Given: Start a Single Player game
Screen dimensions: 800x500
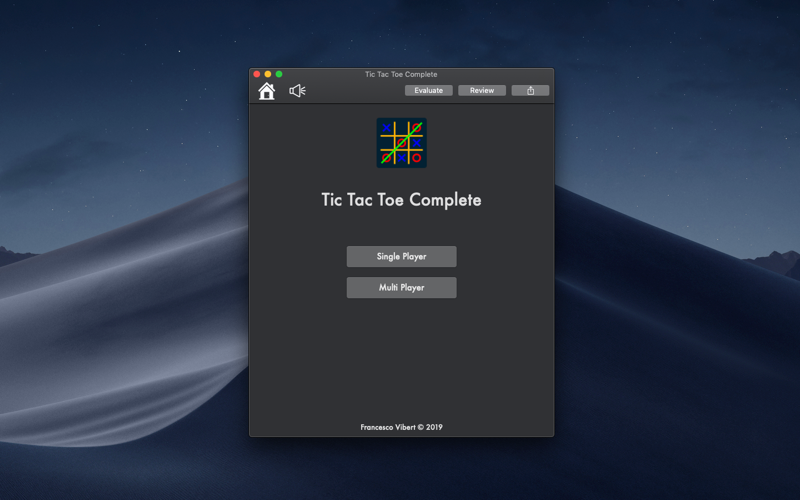Looking at the screenshot, I should click(x=402, y=257).
